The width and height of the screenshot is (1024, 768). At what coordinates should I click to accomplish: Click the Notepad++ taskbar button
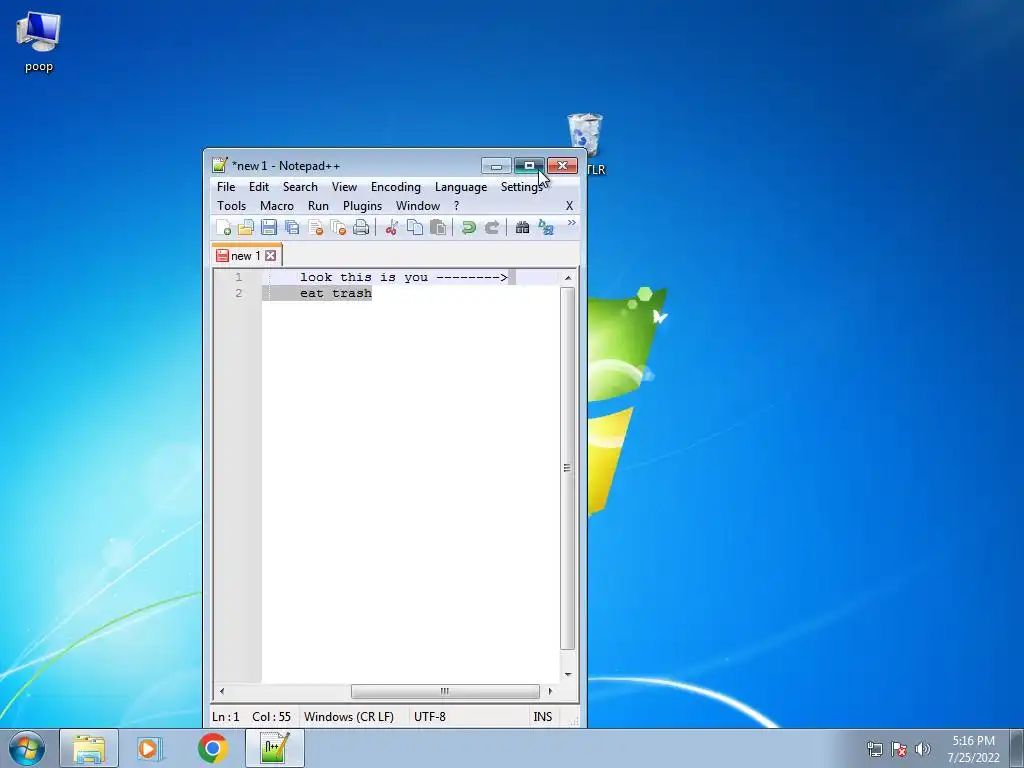coord(275,748)
